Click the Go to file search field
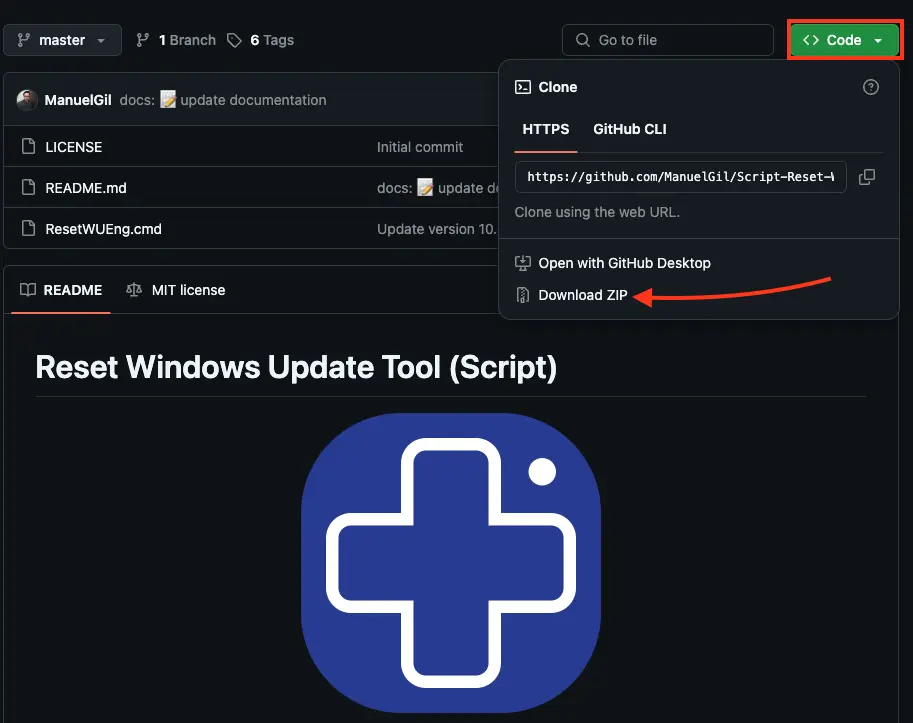Image resolution: width=913 pixels, height=723 pixels. [668, 40]
